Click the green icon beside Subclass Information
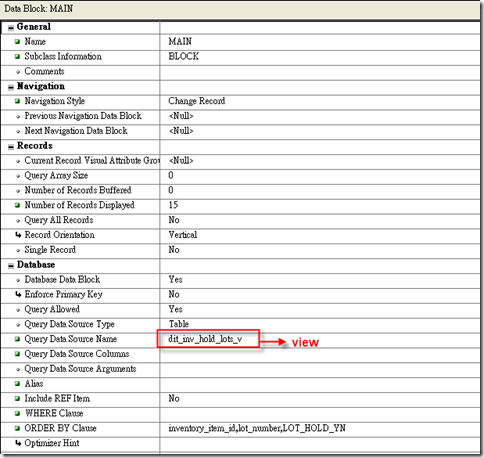 (18, 57)
